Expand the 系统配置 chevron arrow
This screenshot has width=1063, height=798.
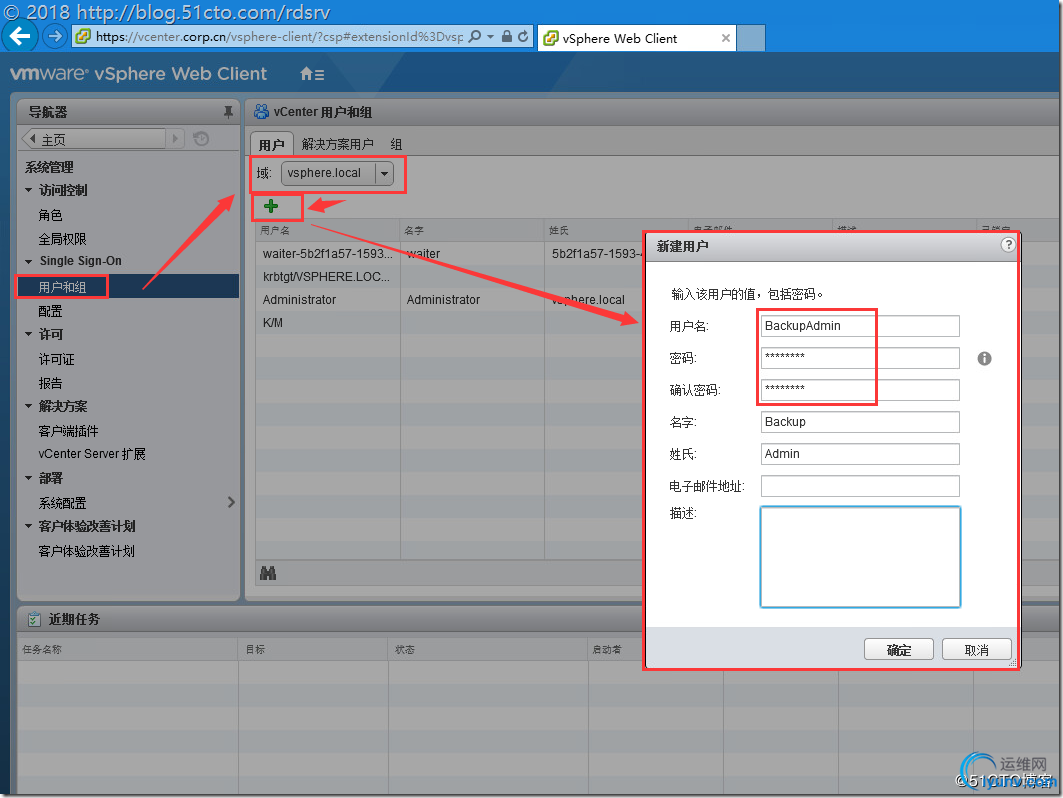[231, 502]
